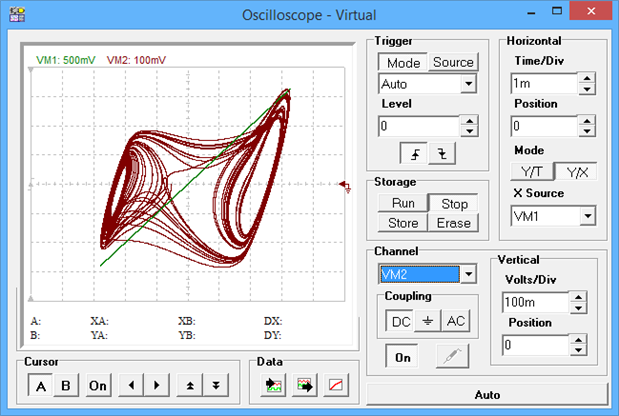
Task: Click the probe icon button in Channel
Action: point(452,356)
